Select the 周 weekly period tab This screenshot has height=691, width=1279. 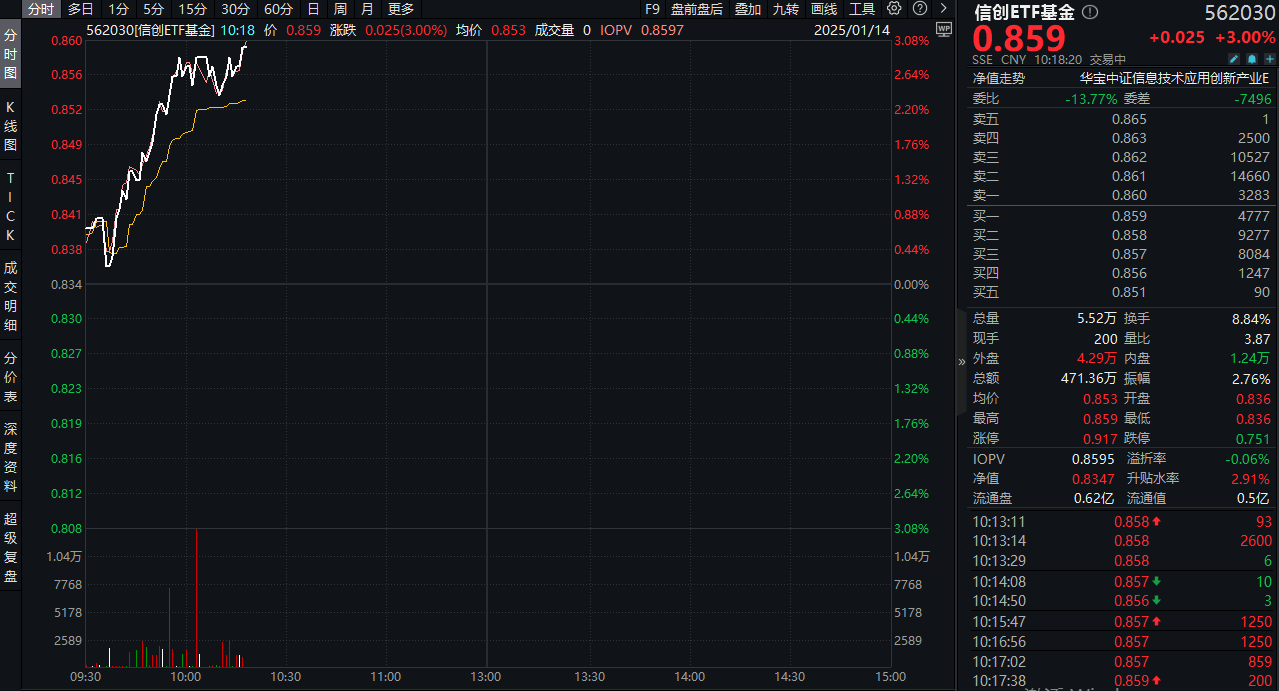coord(340,9)
